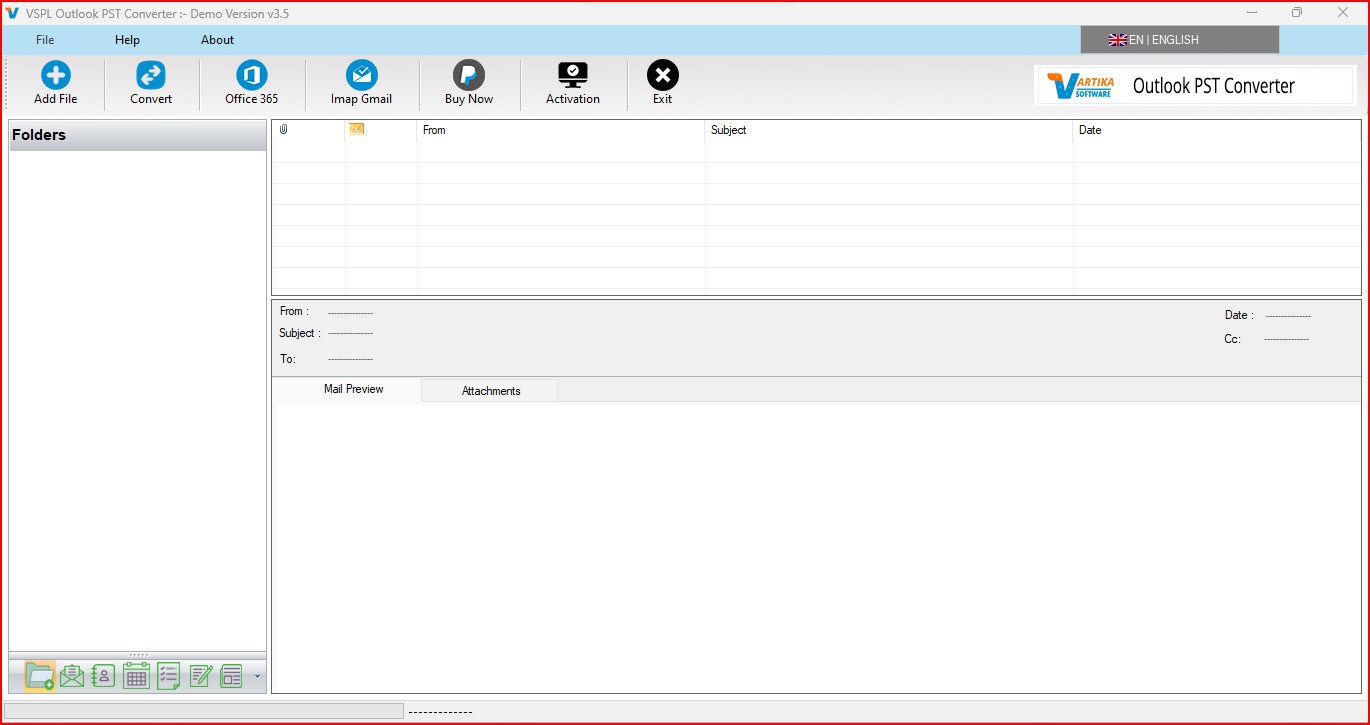Sort by the Subject column header
The image size is (1370, 725).
(889, 130)
